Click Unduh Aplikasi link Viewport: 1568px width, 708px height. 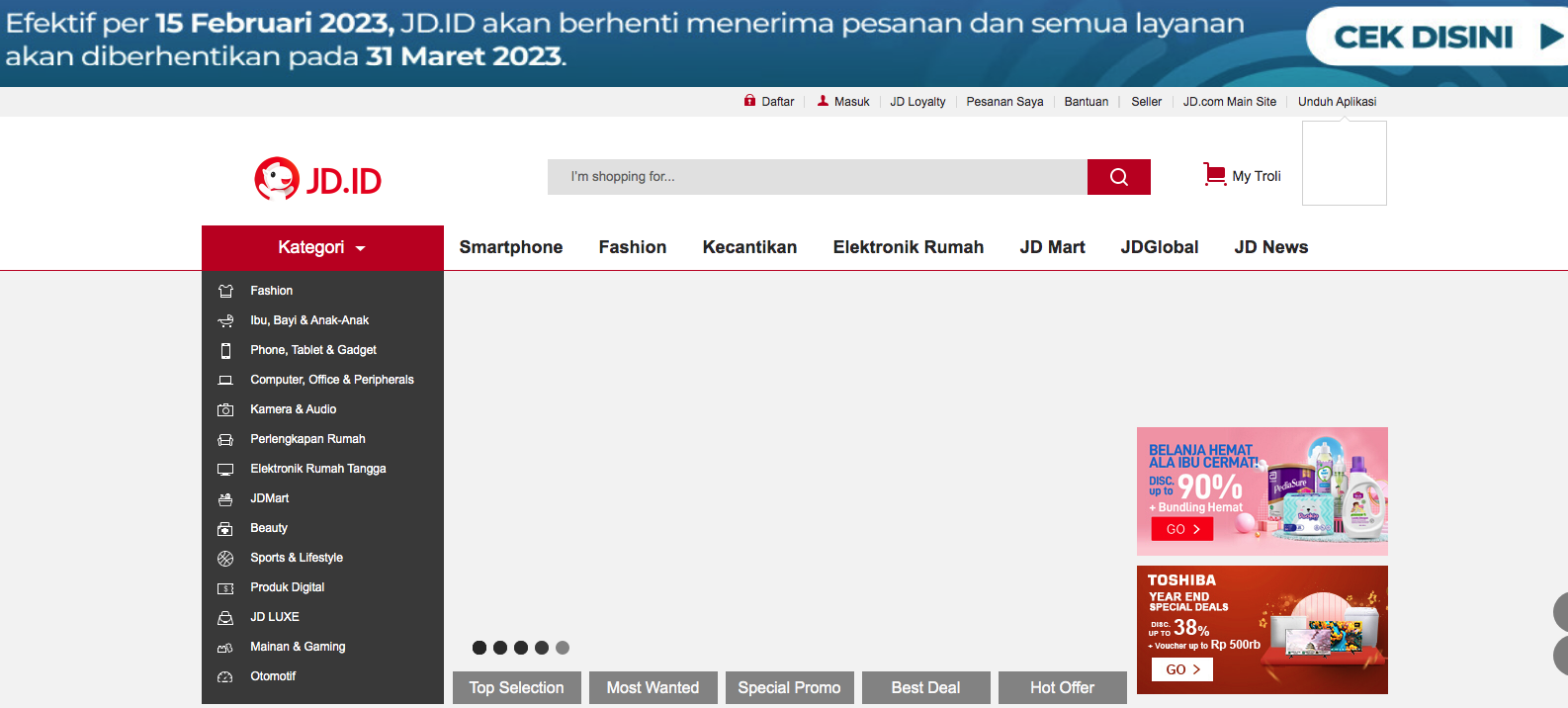[x=1338, y=102]
